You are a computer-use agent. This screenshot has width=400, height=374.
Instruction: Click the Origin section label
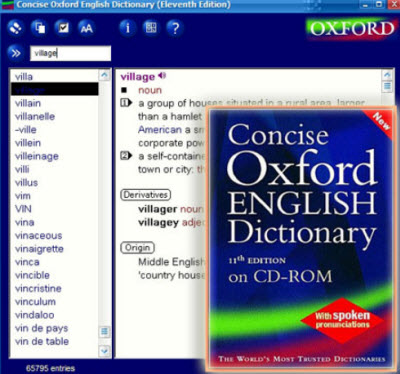click(x=137, y=248)
